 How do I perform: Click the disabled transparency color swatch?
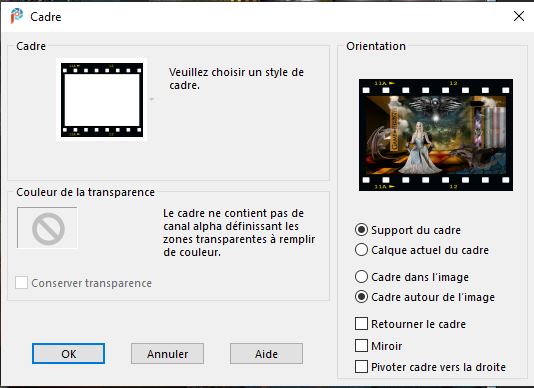(47, 228)
